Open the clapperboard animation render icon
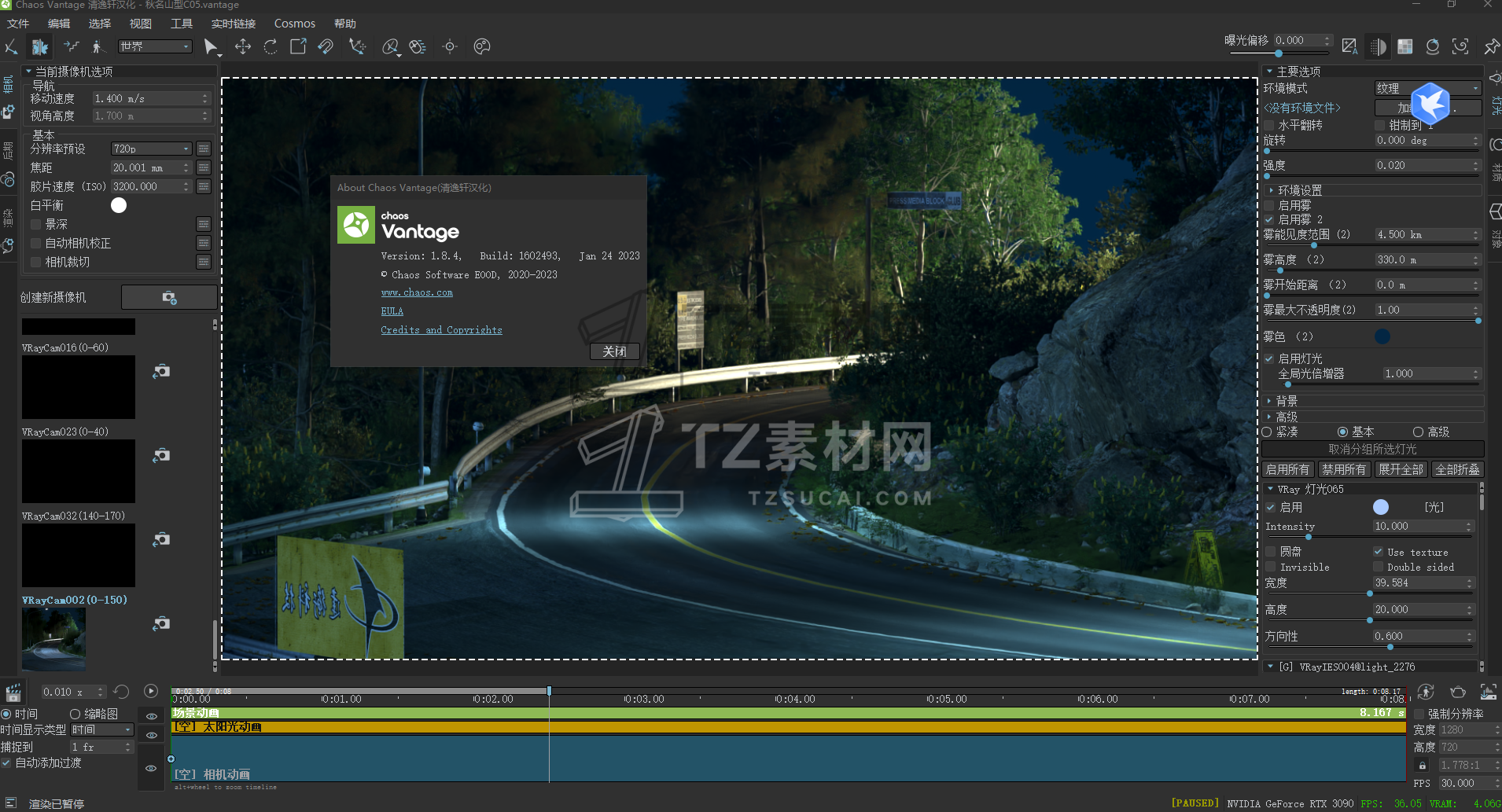1502x812 pixels. point(13,693)
